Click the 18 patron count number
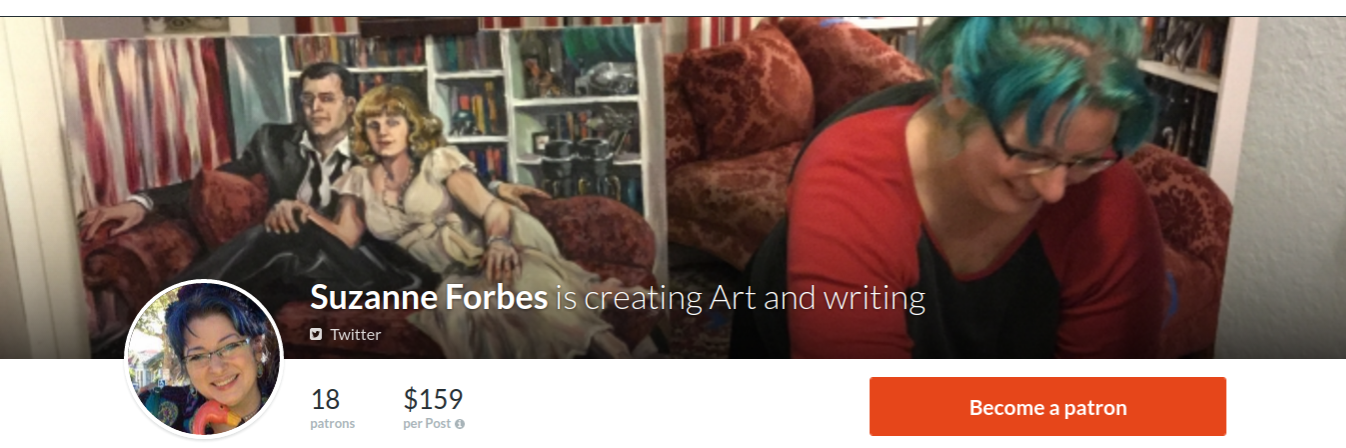 tap(325, 400)
